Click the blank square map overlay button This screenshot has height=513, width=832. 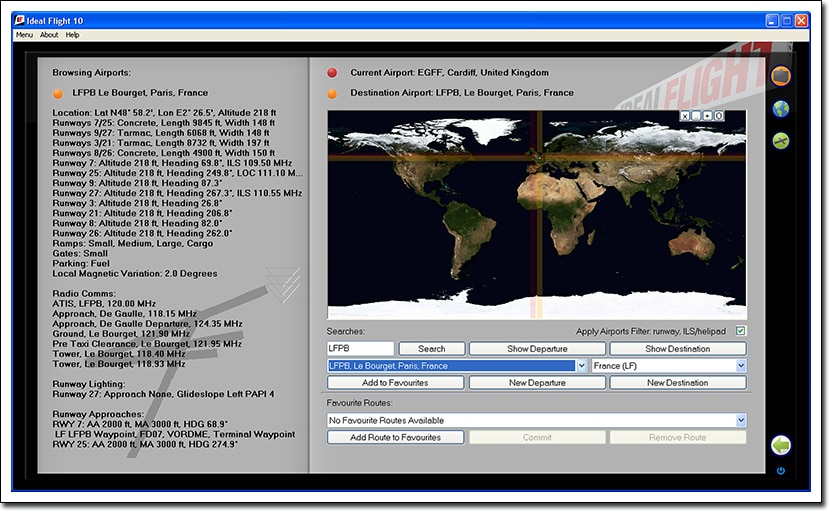tap(696, 116)
